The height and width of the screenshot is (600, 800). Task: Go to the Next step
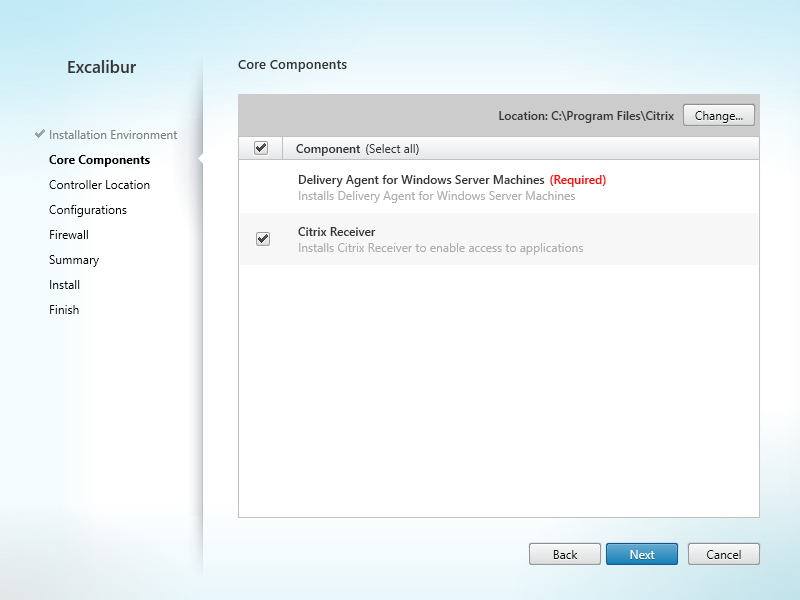click(x=642, y=554)
